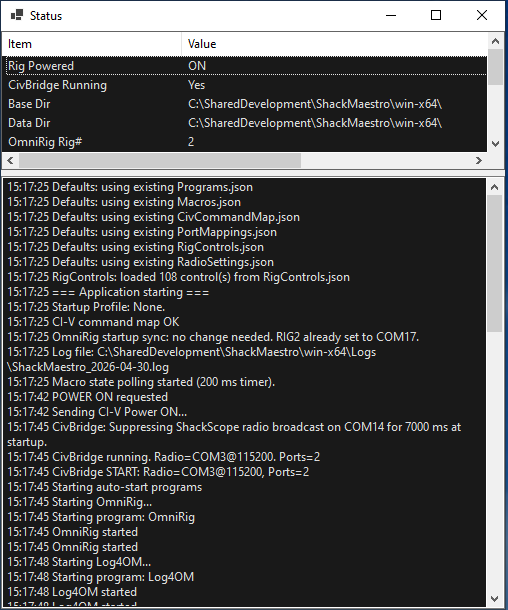This screenshot has height=610, width=508.
Task: Click the horizontal scrollbar thumb
Action: point(160,160)
